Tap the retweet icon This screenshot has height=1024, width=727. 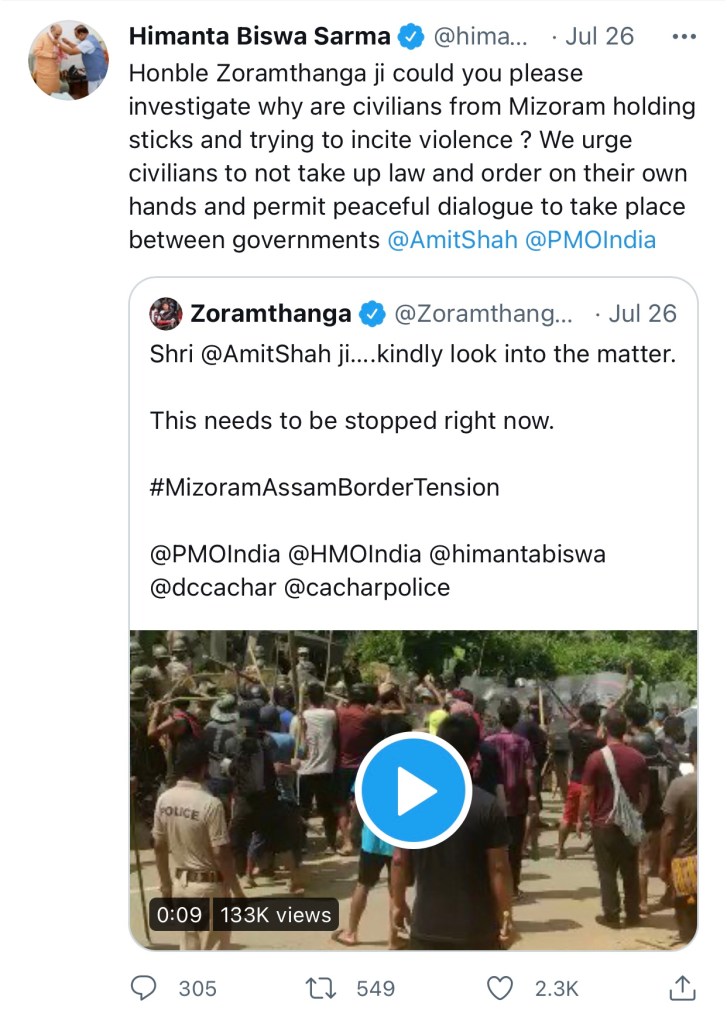coord(321,988)
